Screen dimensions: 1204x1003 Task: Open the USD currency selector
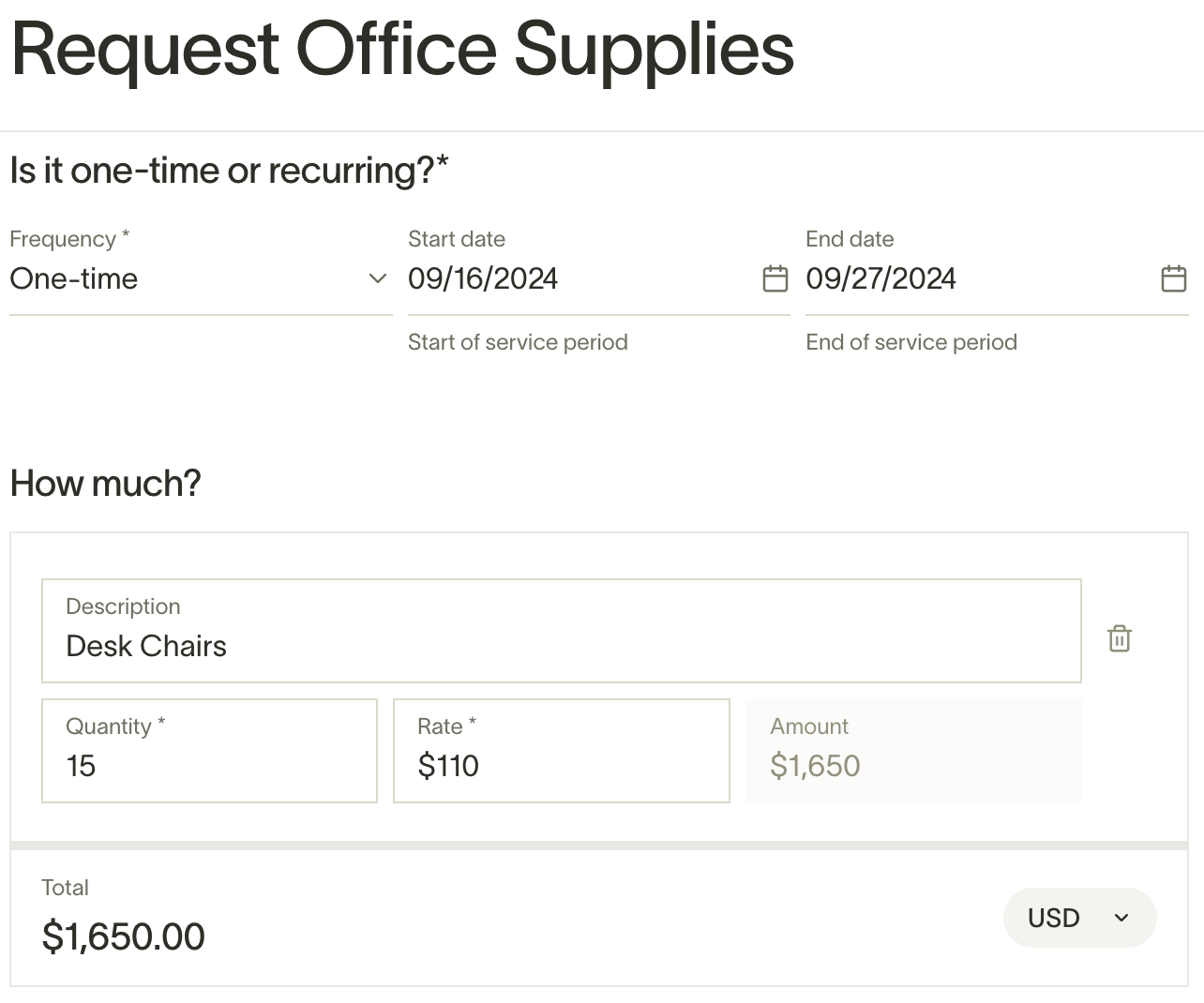[1079, 918]
